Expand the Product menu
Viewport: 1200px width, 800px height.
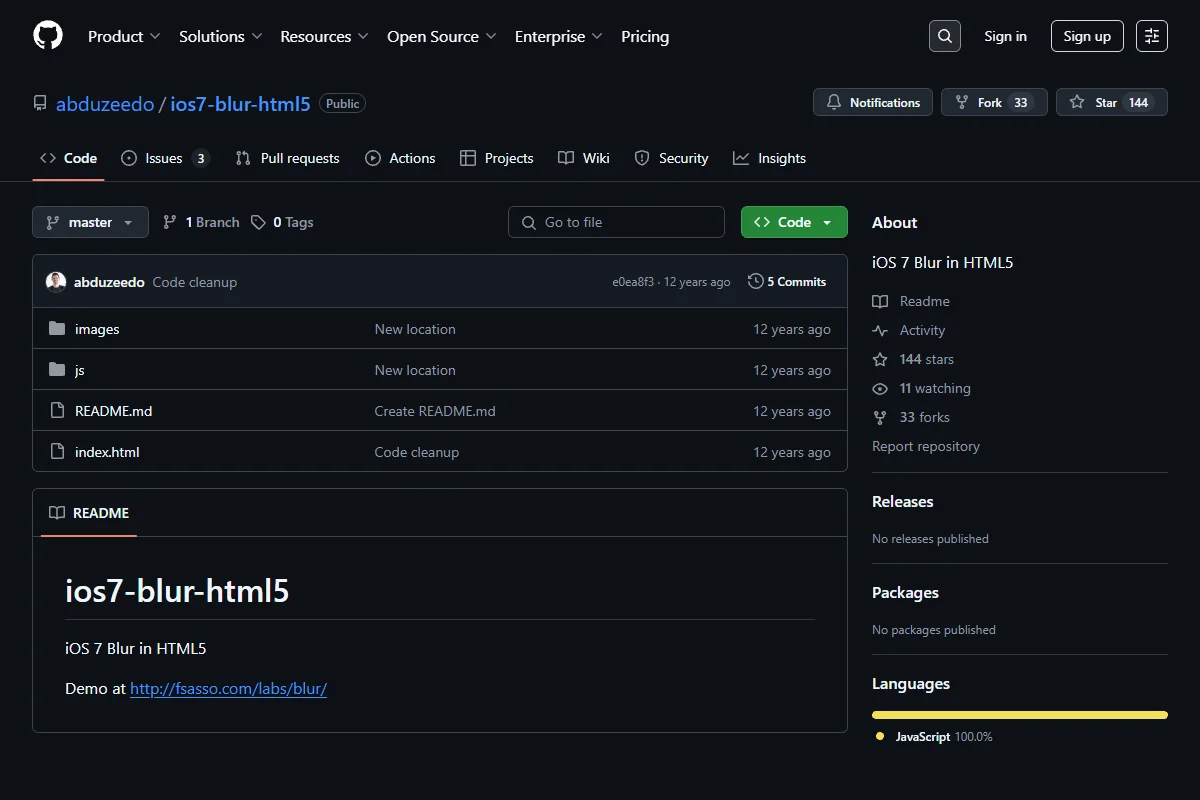click(124, 36)
